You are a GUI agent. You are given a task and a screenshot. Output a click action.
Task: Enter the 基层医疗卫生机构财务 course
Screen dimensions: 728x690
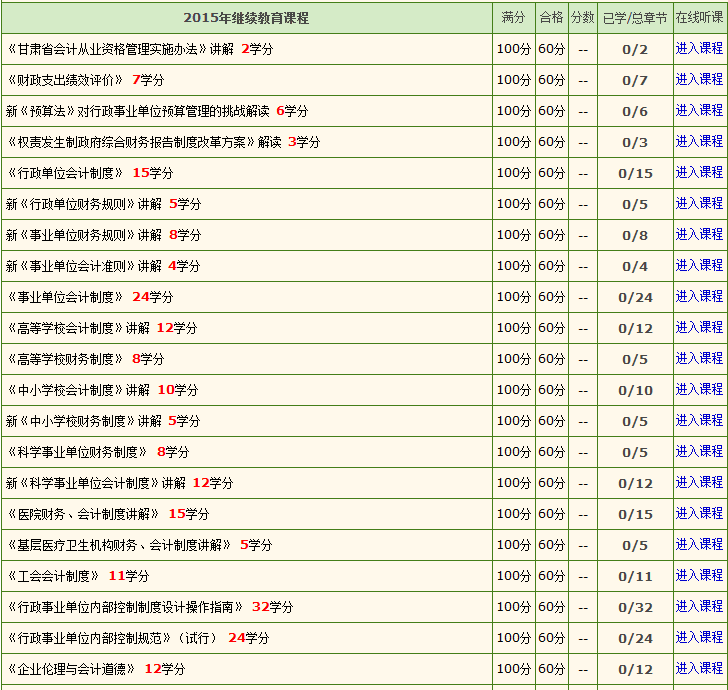click(699, 544)
